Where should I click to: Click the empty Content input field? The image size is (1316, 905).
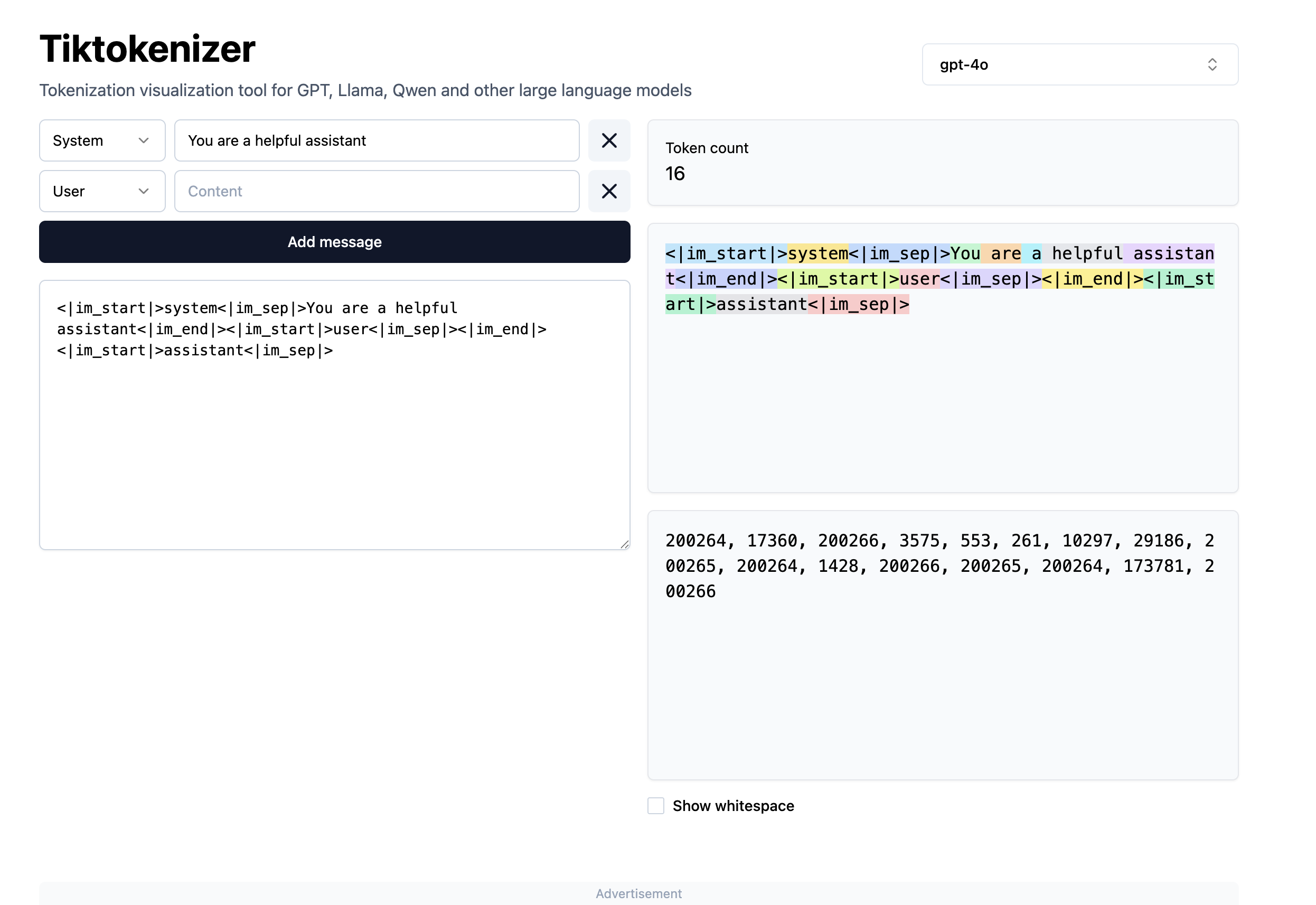377,191
